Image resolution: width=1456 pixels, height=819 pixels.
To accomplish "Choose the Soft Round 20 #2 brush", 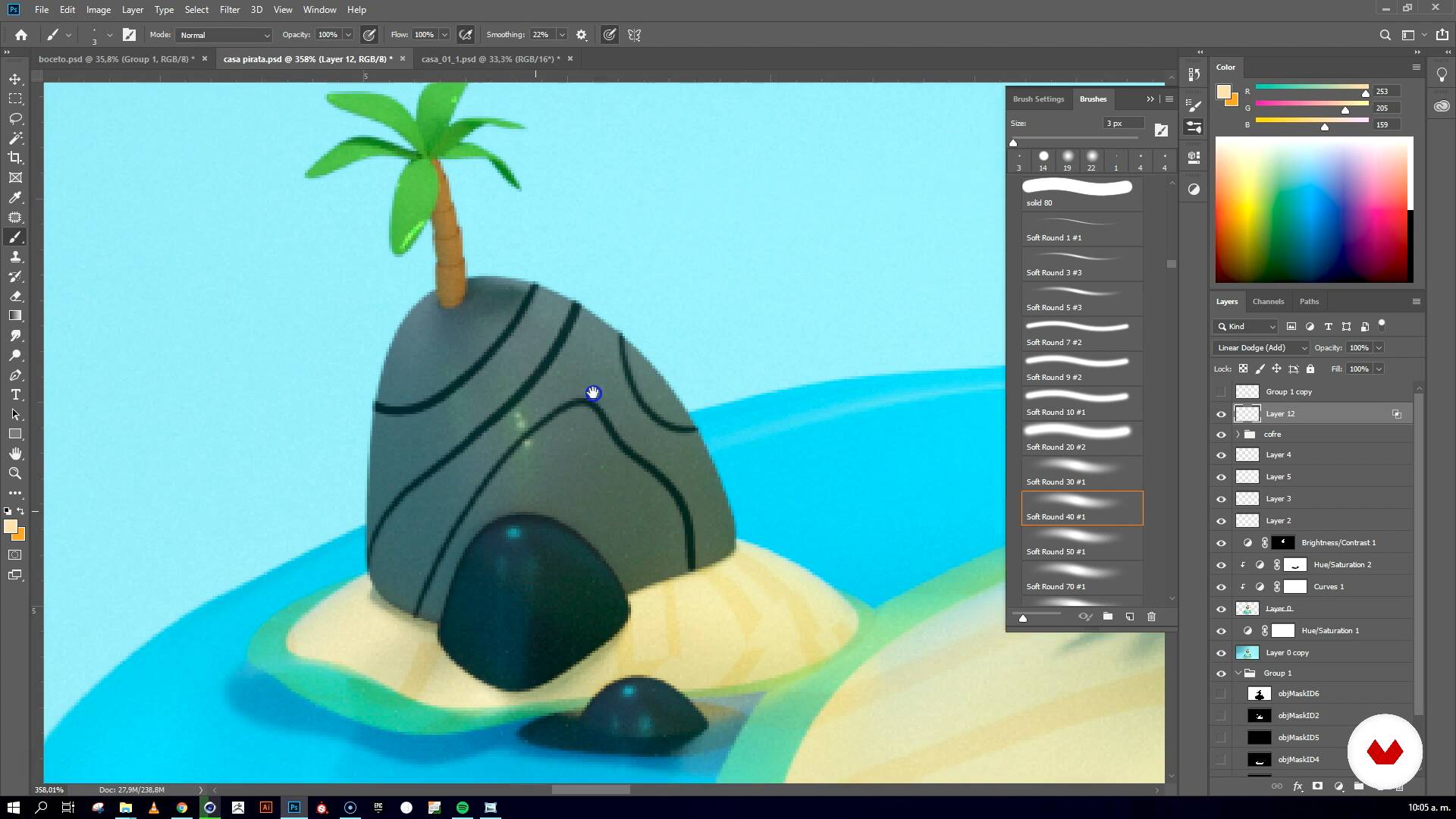I will tap(1082, 438).
